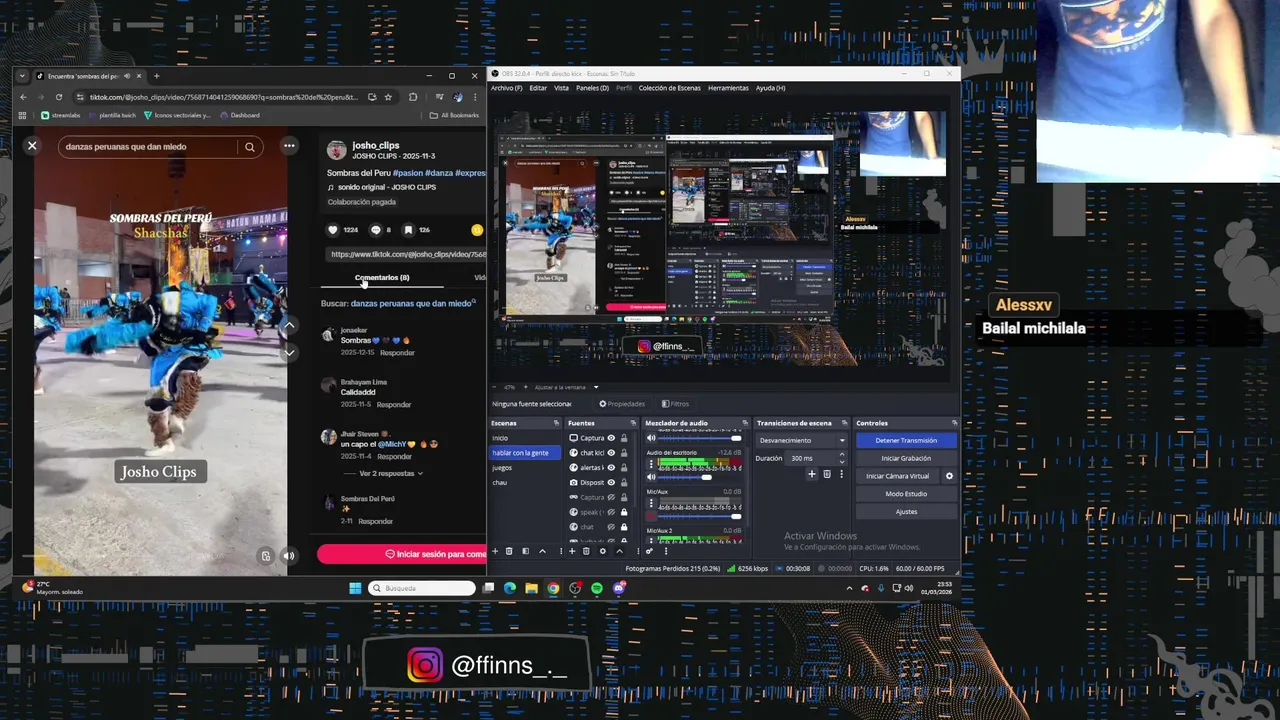Add a new scene in OBS Escenas

(x=495, y=551)
